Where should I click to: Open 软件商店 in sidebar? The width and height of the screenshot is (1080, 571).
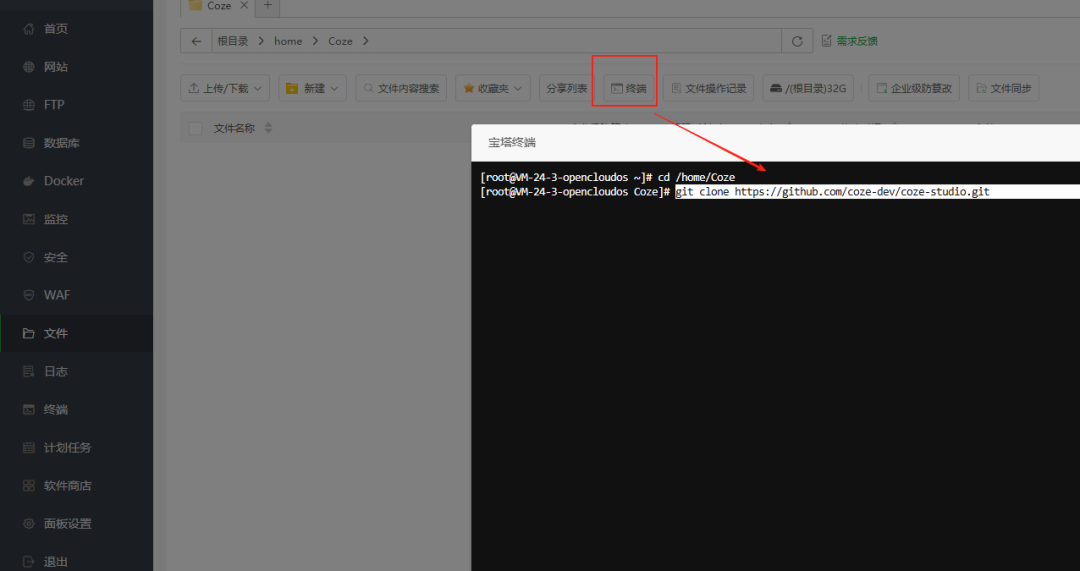(x=68, y=486)
